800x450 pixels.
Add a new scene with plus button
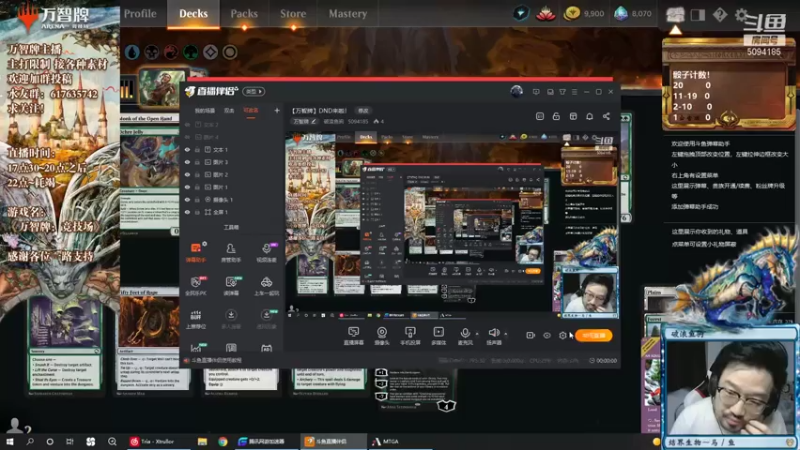(x=277, y=110)
